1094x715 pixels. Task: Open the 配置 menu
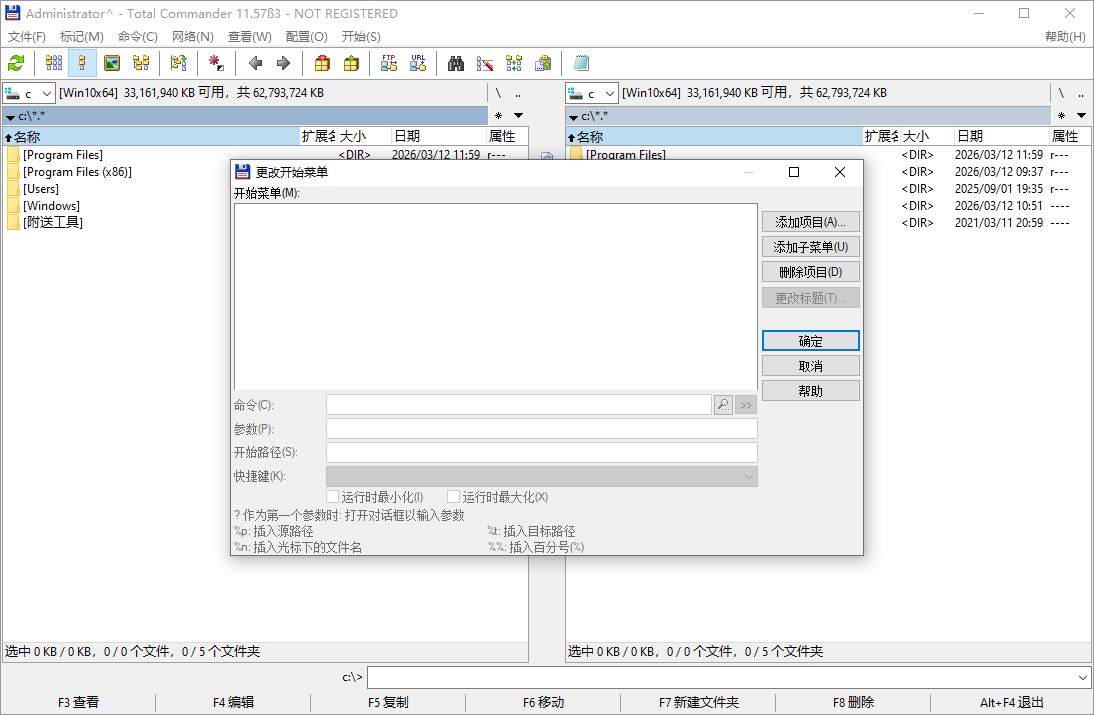(x=306, y=36)
